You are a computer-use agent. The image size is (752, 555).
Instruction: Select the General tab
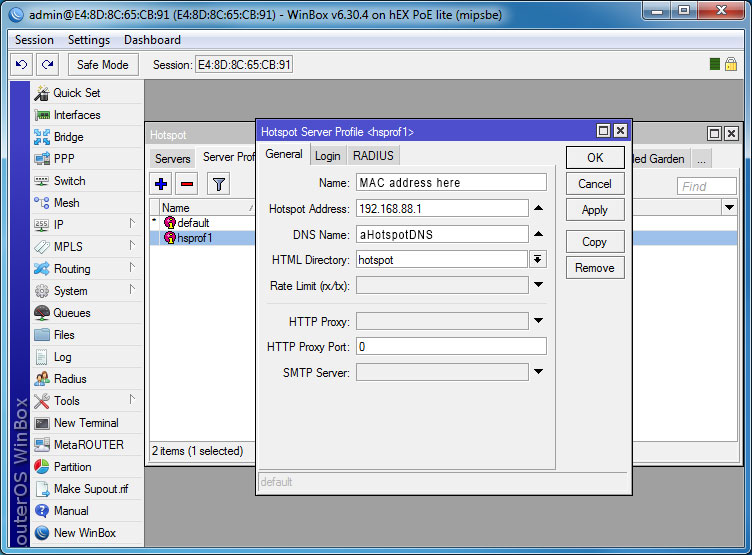point(284,154)
